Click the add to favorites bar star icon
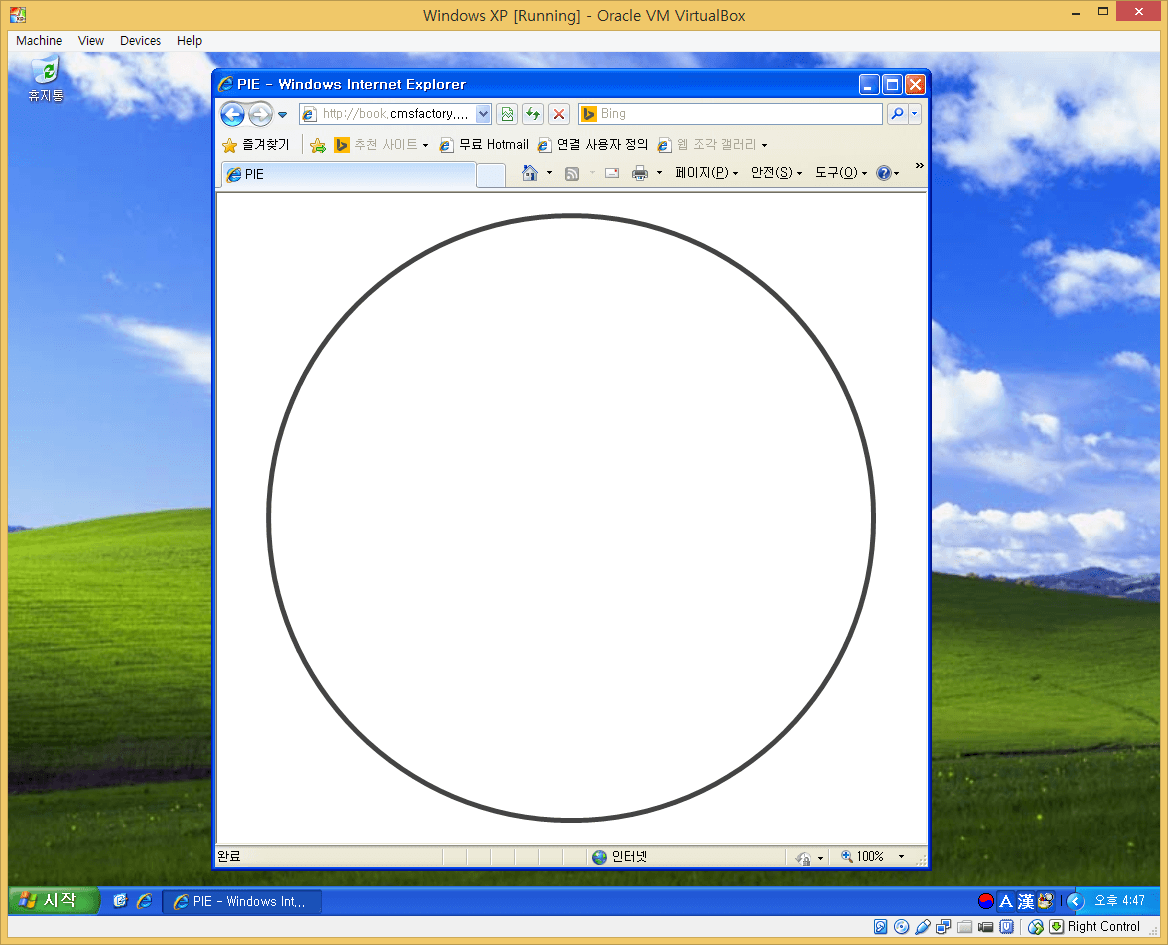This screenshot has width=1168, height=945. (x=318, y=145)
